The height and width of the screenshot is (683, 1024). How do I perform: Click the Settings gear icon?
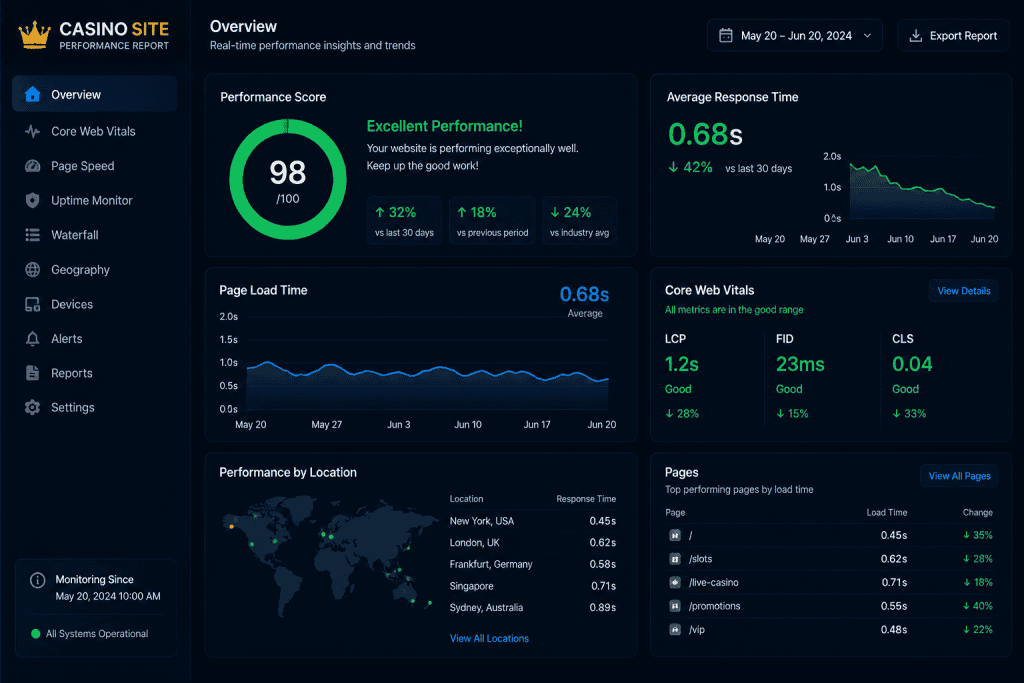pos(33,407)
